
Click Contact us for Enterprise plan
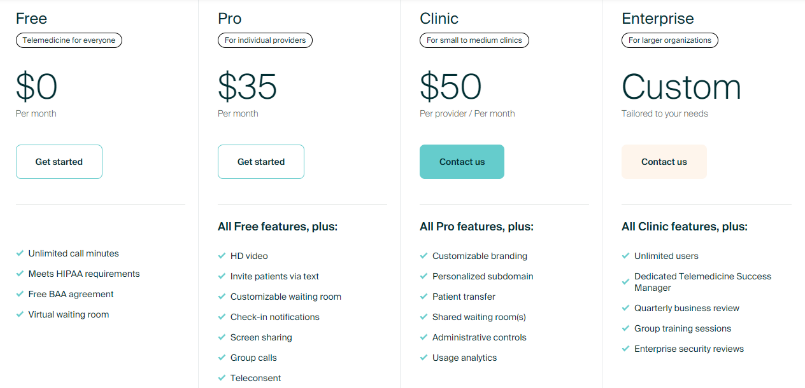coord(664,162)
